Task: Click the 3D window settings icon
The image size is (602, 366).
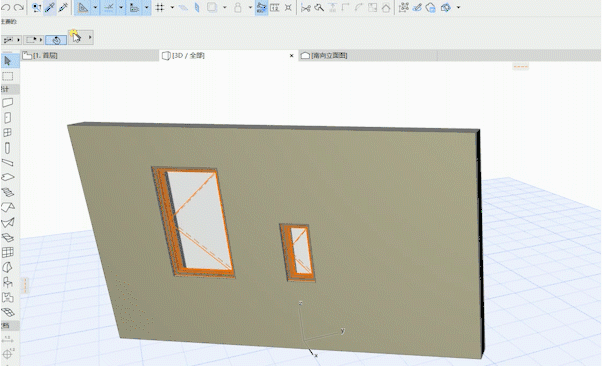Action: [x=430, y=7]
